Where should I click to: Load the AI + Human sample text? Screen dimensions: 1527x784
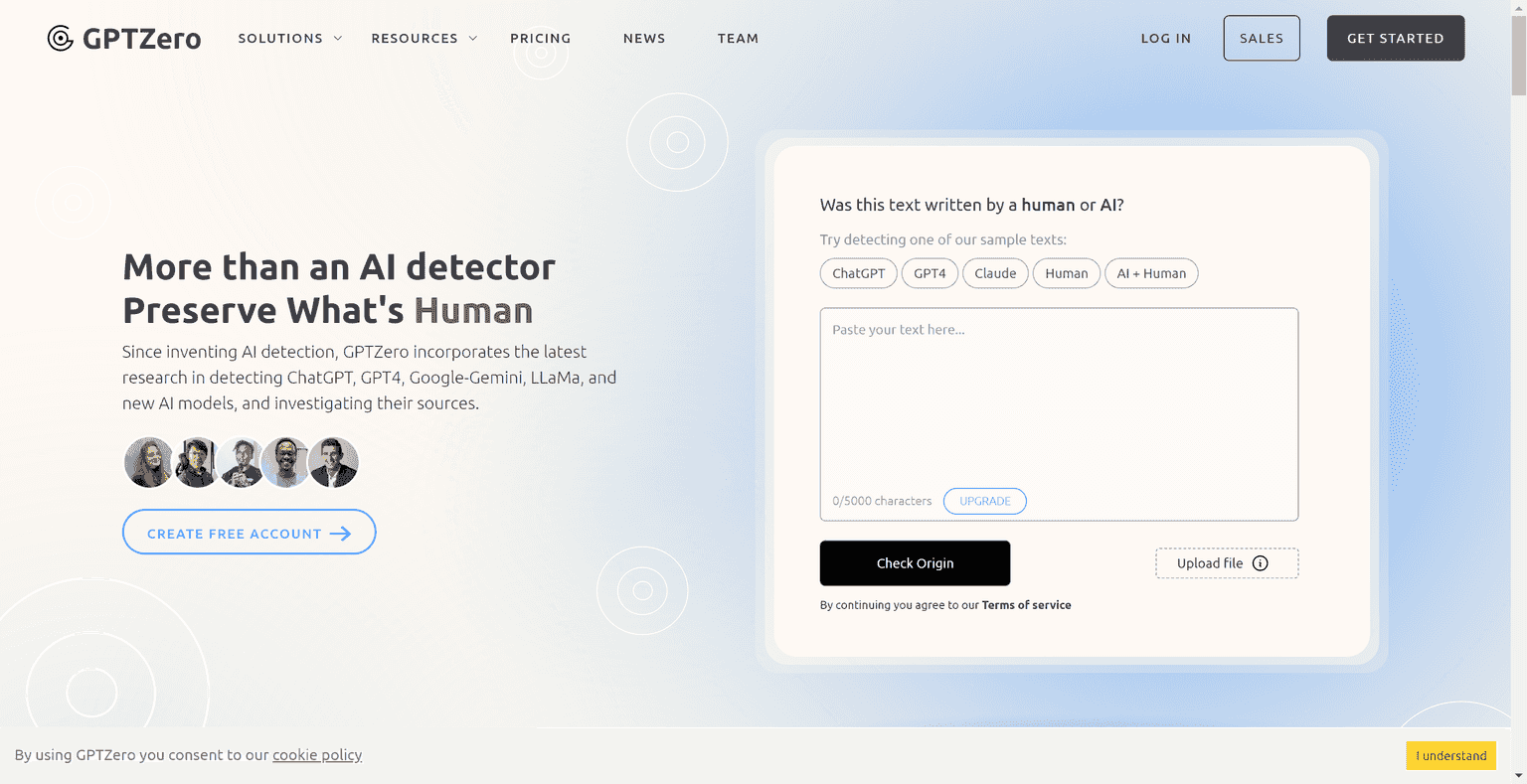pos(1151,273)
